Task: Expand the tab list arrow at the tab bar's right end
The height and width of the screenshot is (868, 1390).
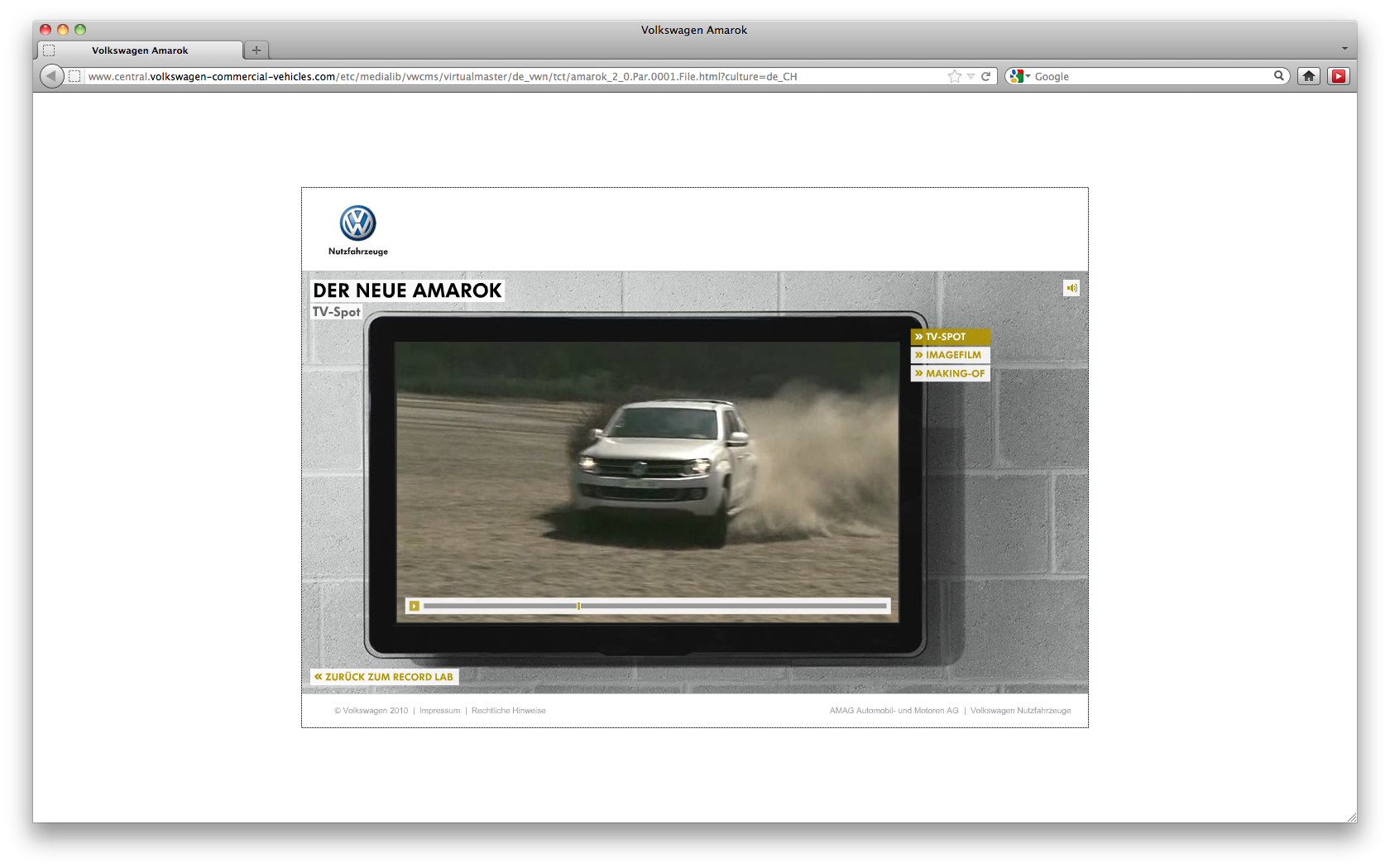Action: 1344,49
